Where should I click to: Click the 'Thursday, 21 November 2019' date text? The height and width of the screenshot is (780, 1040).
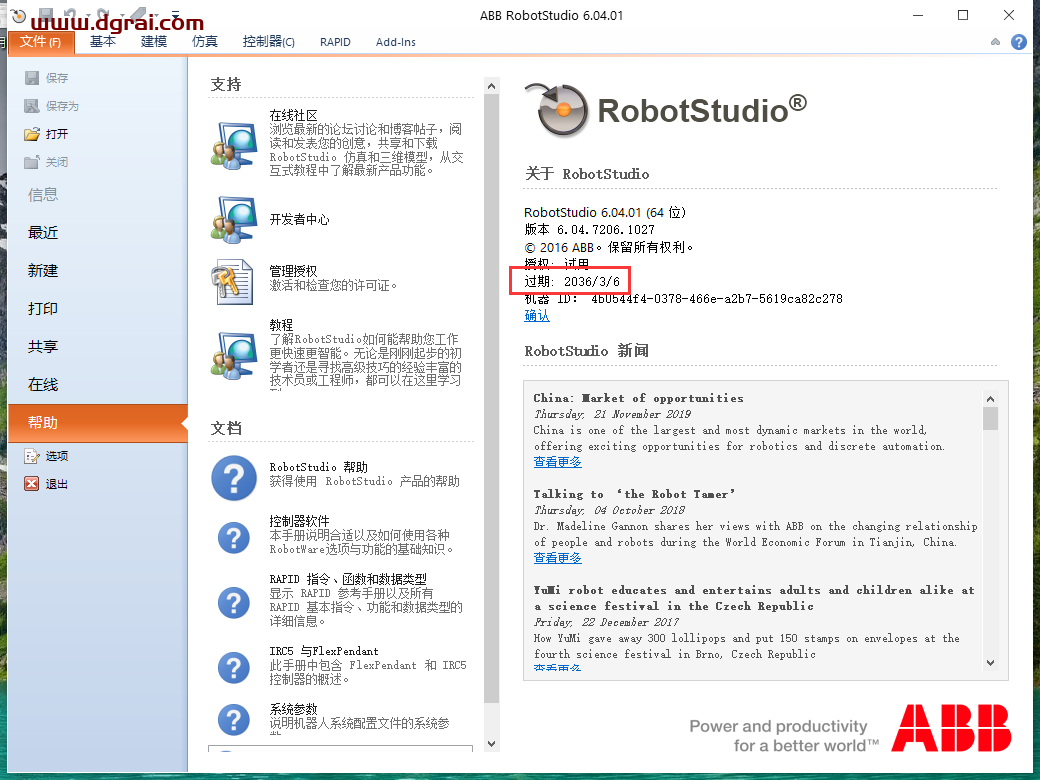[612, 415]
